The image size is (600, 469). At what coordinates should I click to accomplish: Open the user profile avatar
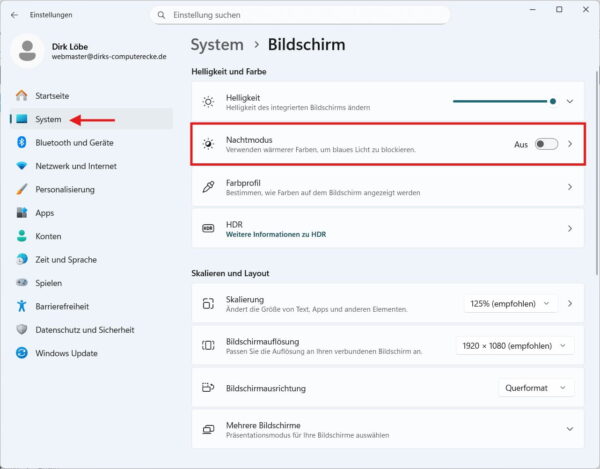point(27,51)
